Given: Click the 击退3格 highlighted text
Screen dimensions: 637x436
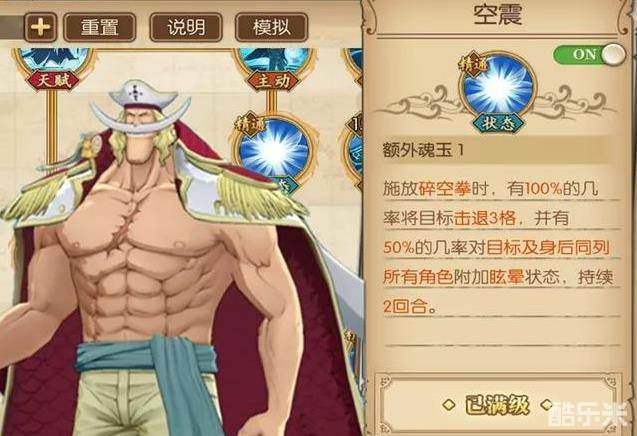Looking at the screenshot, I should (x=485, y=219).
